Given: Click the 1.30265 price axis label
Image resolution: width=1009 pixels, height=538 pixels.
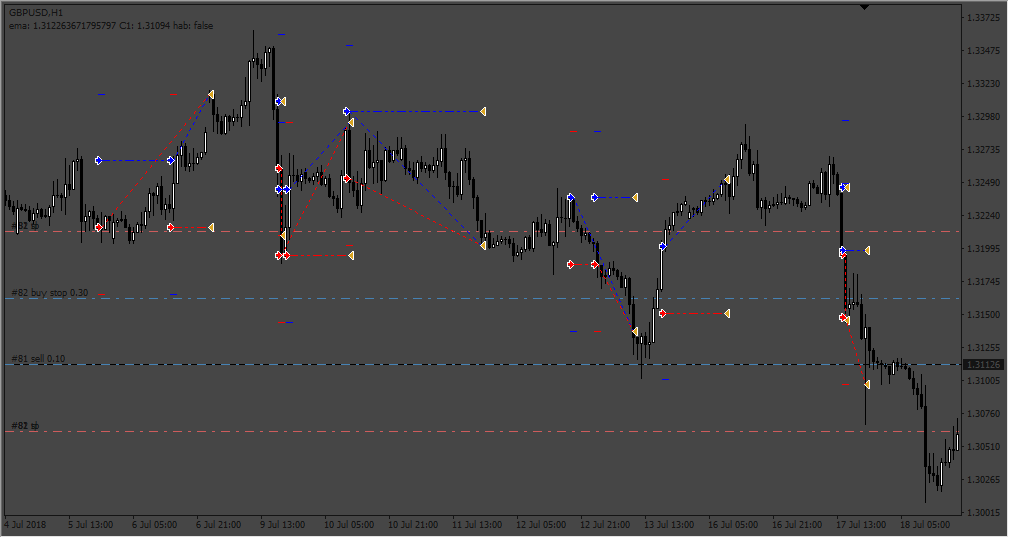Looking at the screenshot, I should (x=984, y=479).
